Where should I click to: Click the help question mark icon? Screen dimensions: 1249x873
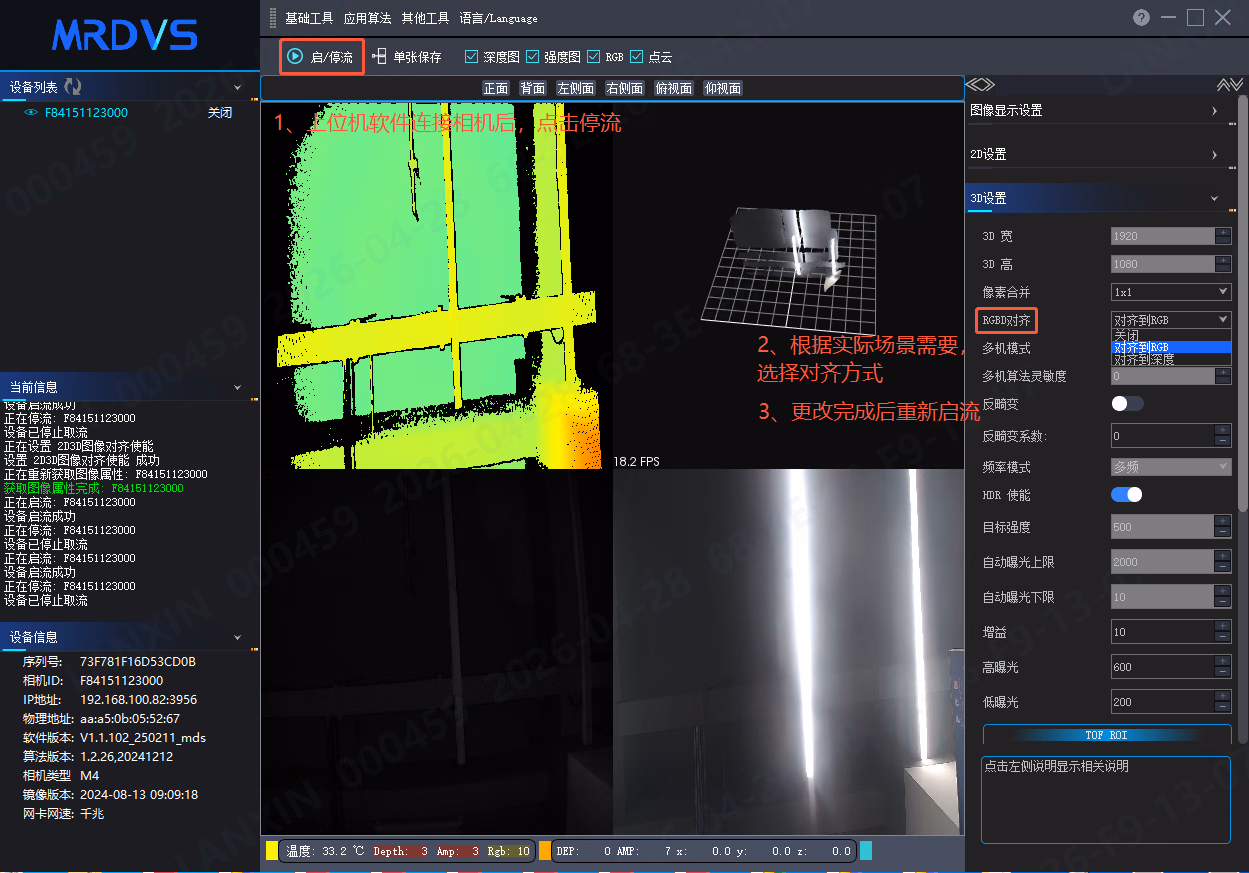pos(1141,18)
